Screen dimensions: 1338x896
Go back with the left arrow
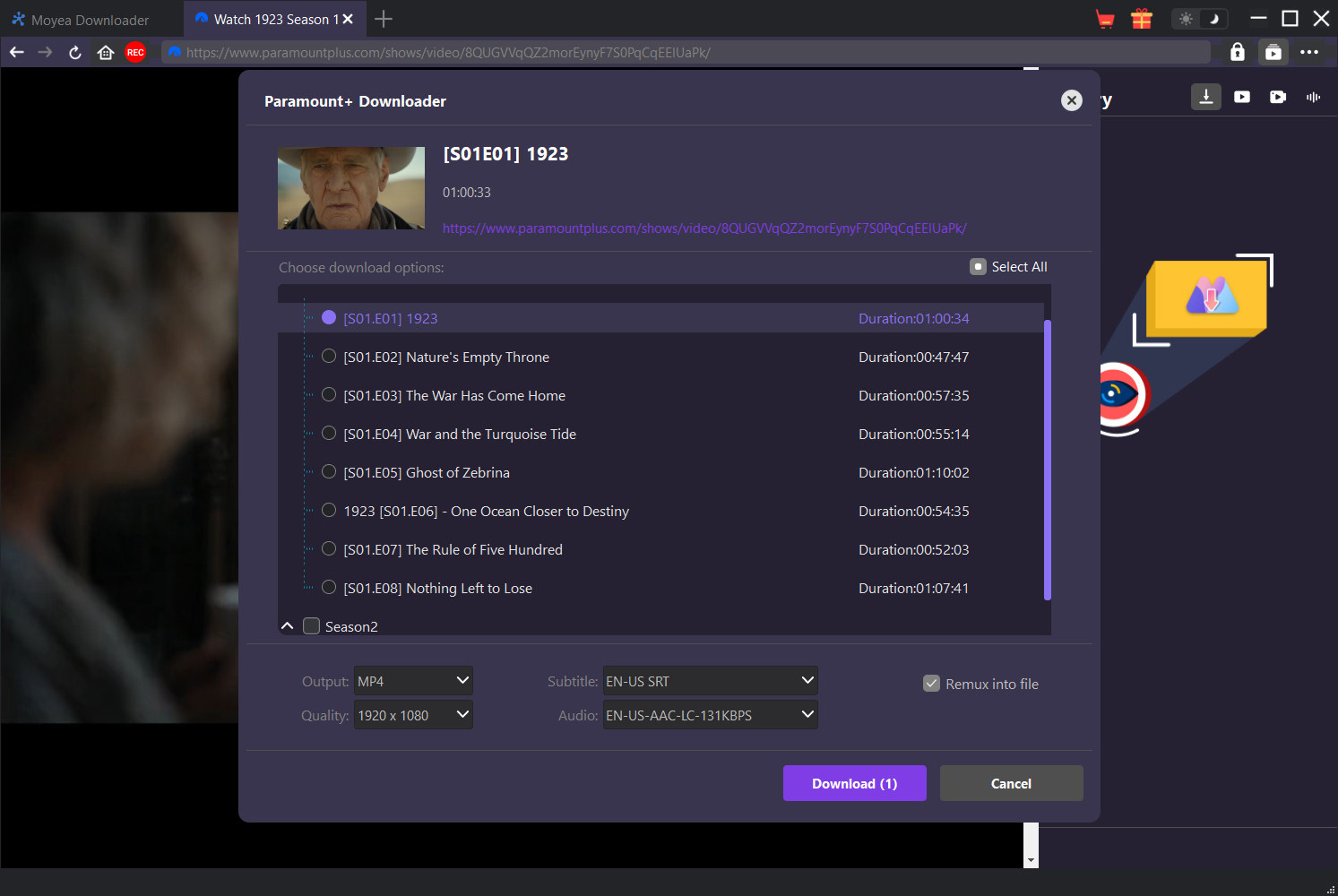[x=16, y=52]
